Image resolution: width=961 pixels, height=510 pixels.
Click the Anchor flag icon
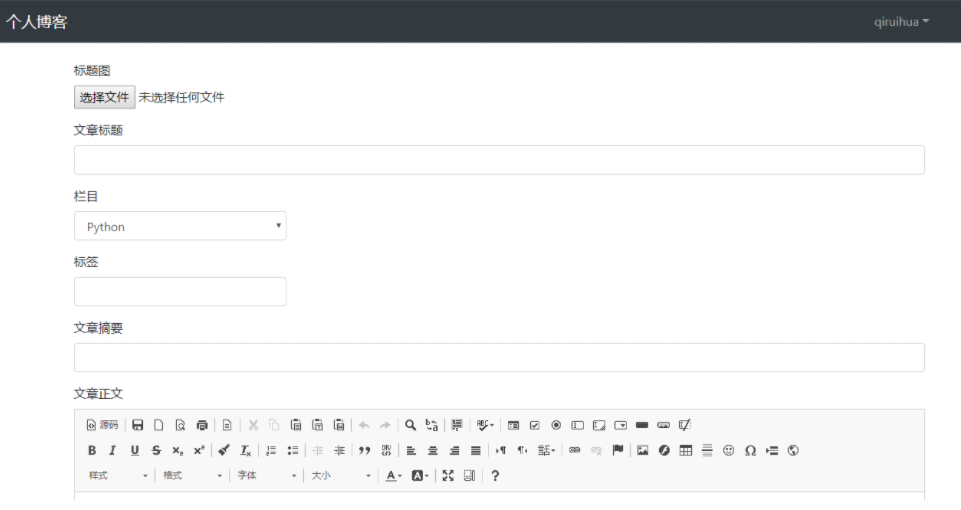(618, 451)
